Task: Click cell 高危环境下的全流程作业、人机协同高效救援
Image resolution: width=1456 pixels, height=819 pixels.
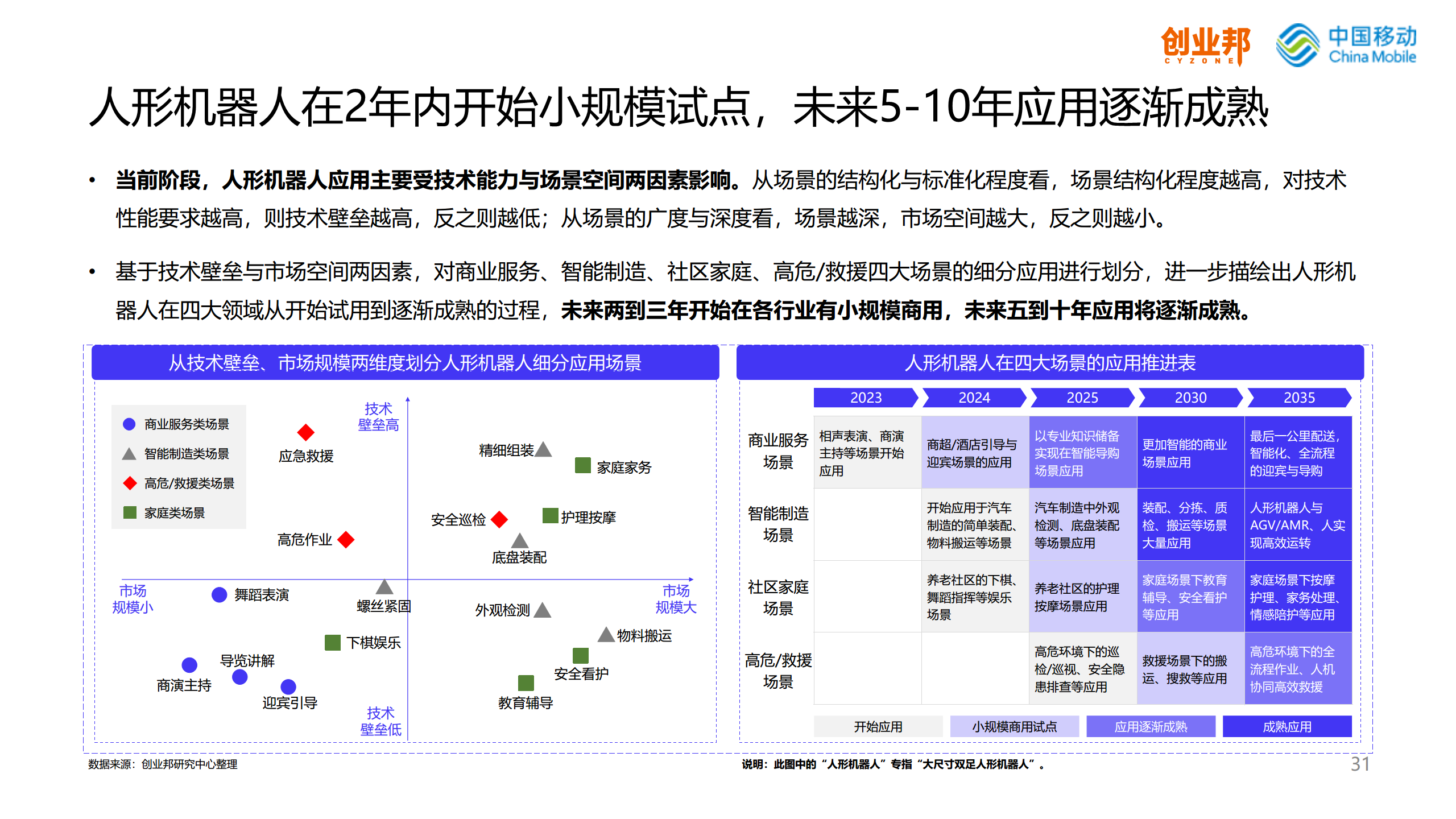Action: click(1298, 669)
